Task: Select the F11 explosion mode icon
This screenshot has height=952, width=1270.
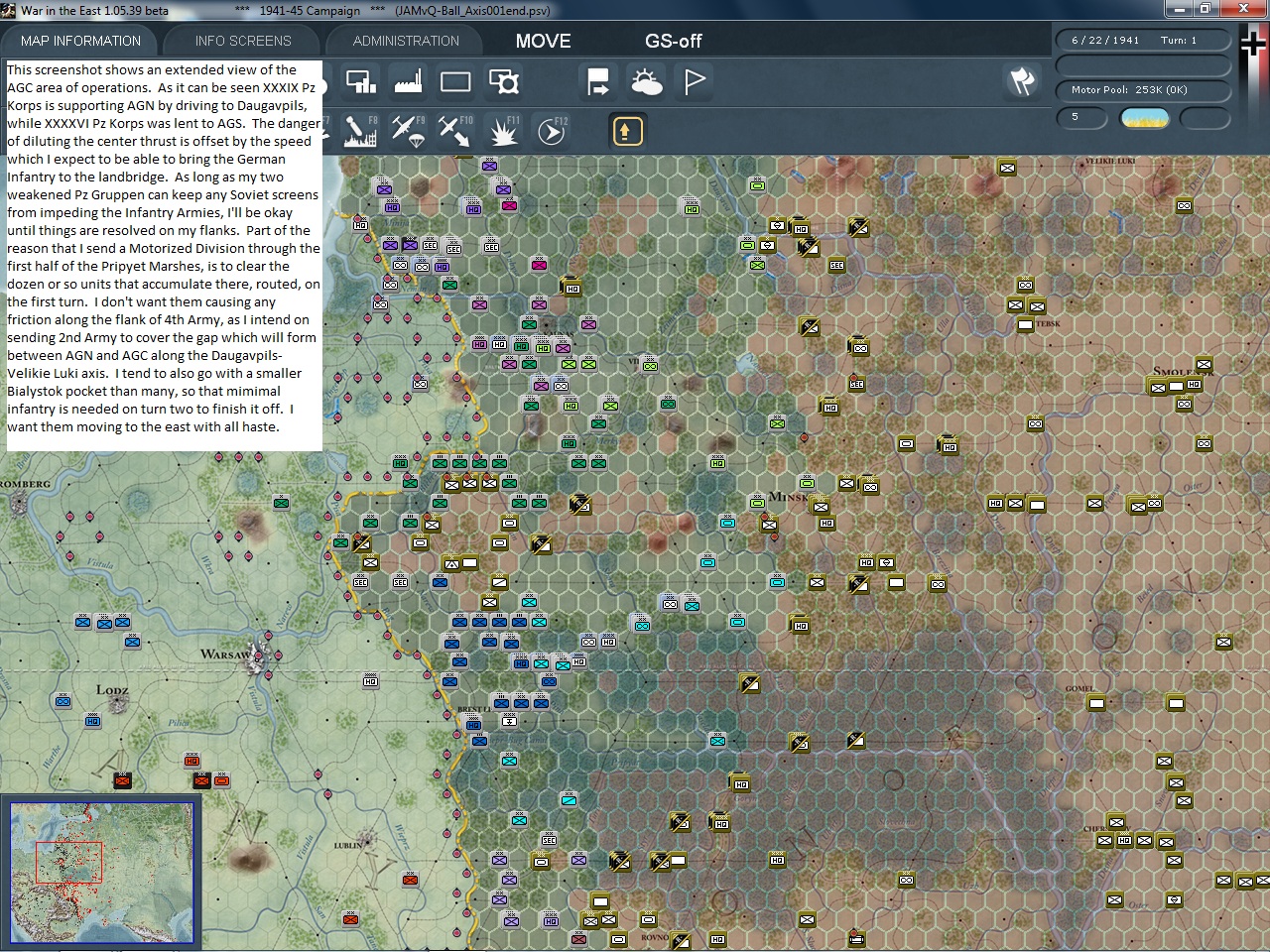Action: (x=504, y=131)
